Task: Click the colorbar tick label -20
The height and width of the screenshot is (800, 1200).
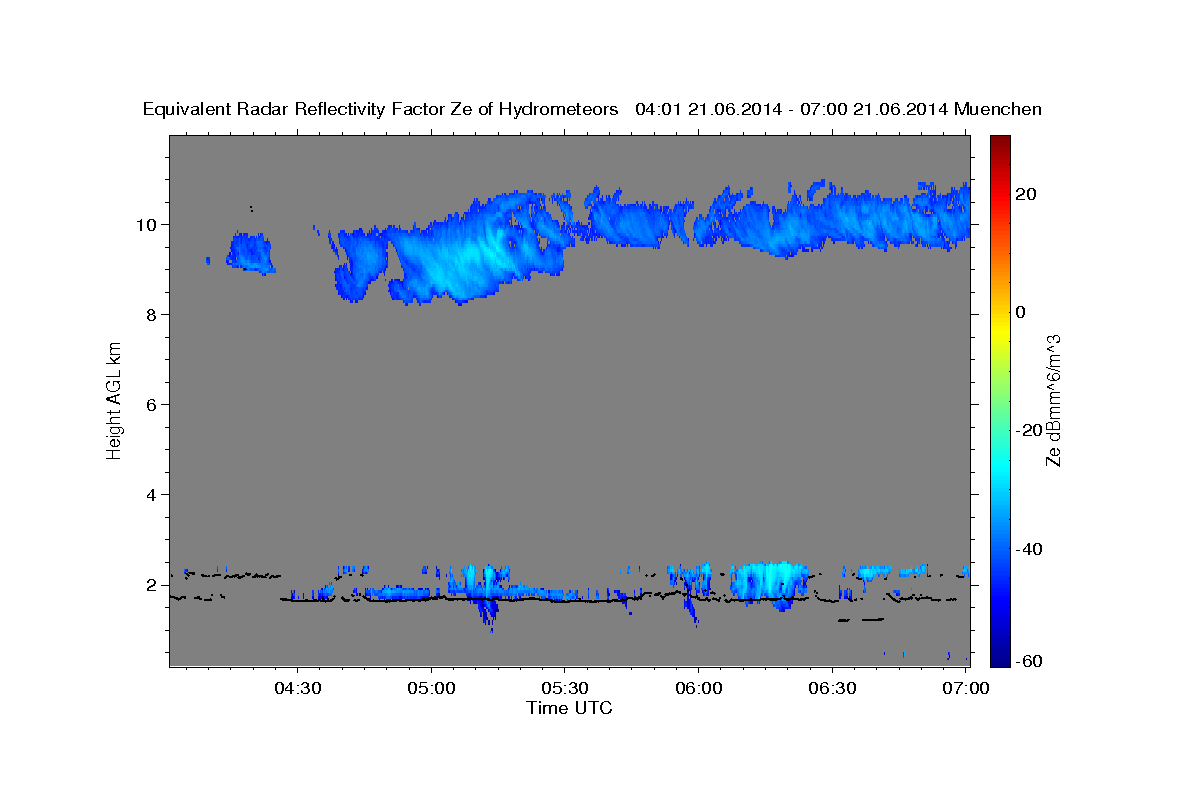Action: click(1028, 430)
